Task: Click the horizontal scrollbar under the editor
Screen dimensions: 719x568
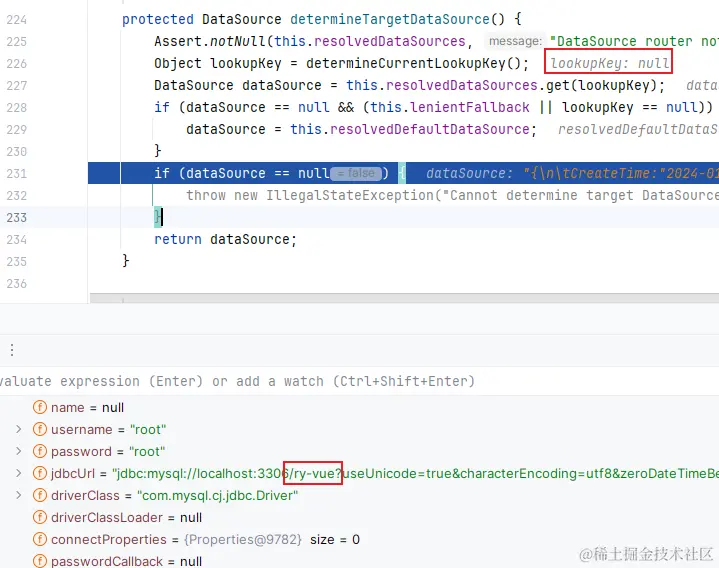Action: click(404, 298)
